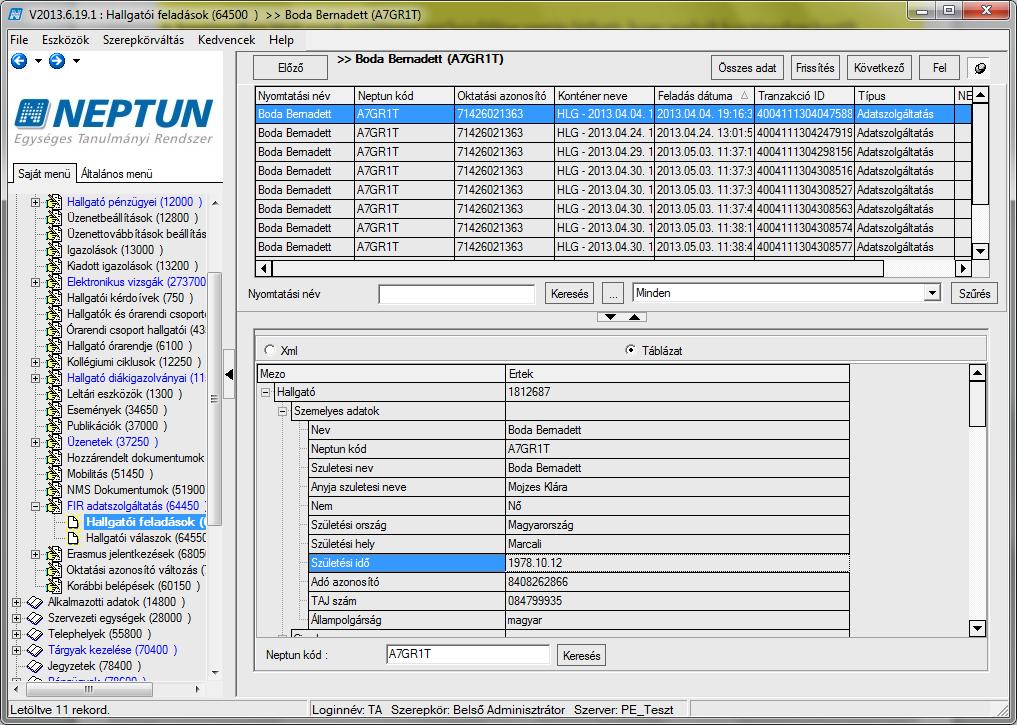Click the Összes adat button
This screenshot has width=1017, height=725.
click(x=747, y=67)
